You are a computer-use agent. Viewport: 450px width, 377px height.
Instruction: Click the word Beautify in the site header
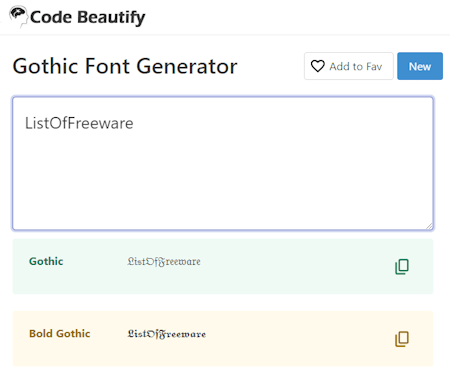[111, 17]
